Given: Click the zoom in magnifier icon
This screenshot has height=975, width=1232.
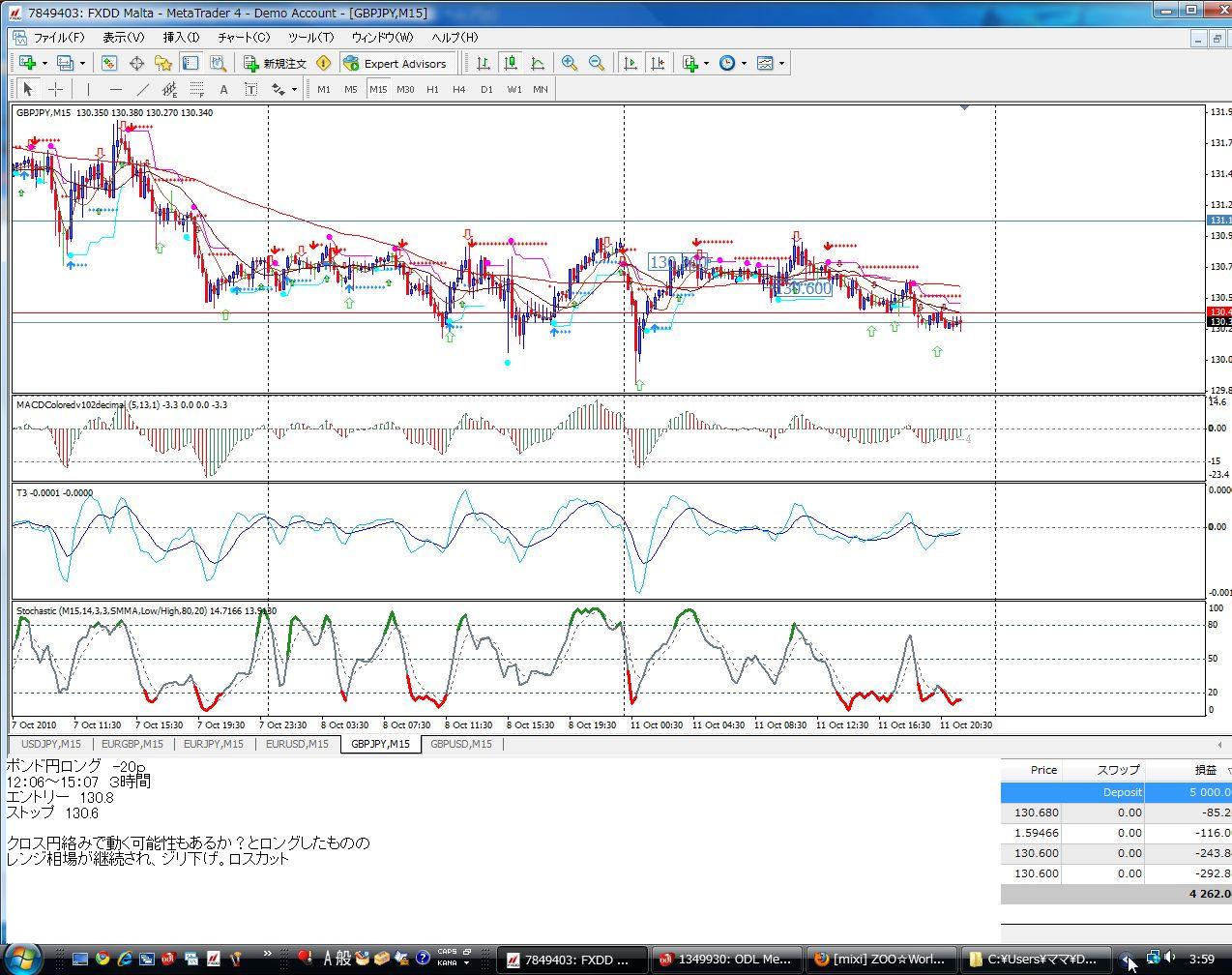Looking at the screenshot, I should (570, 63).
